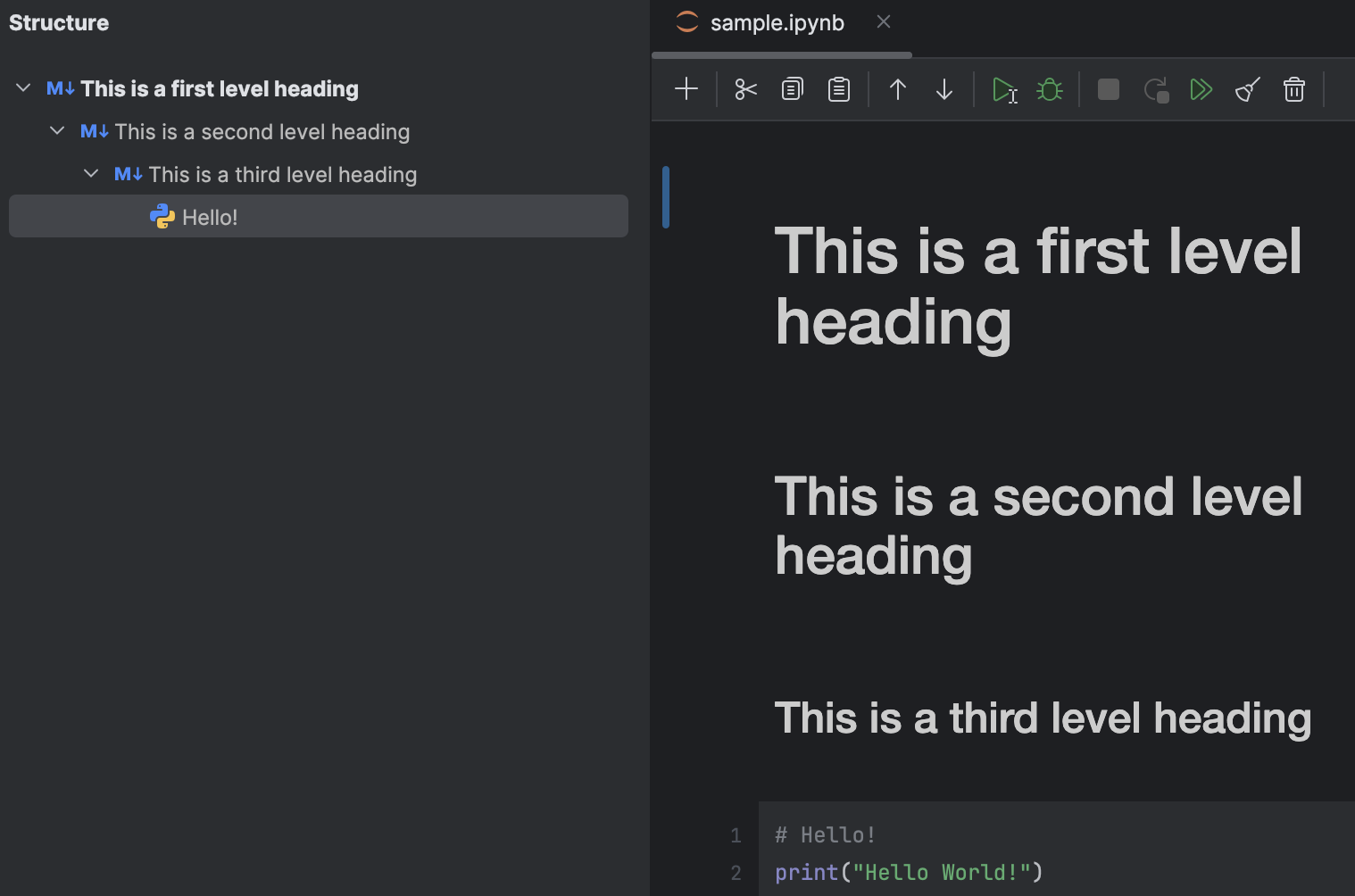Collapse the second level heading node
The height and width of the screenshot is (896, 1355).
[56, 130]
